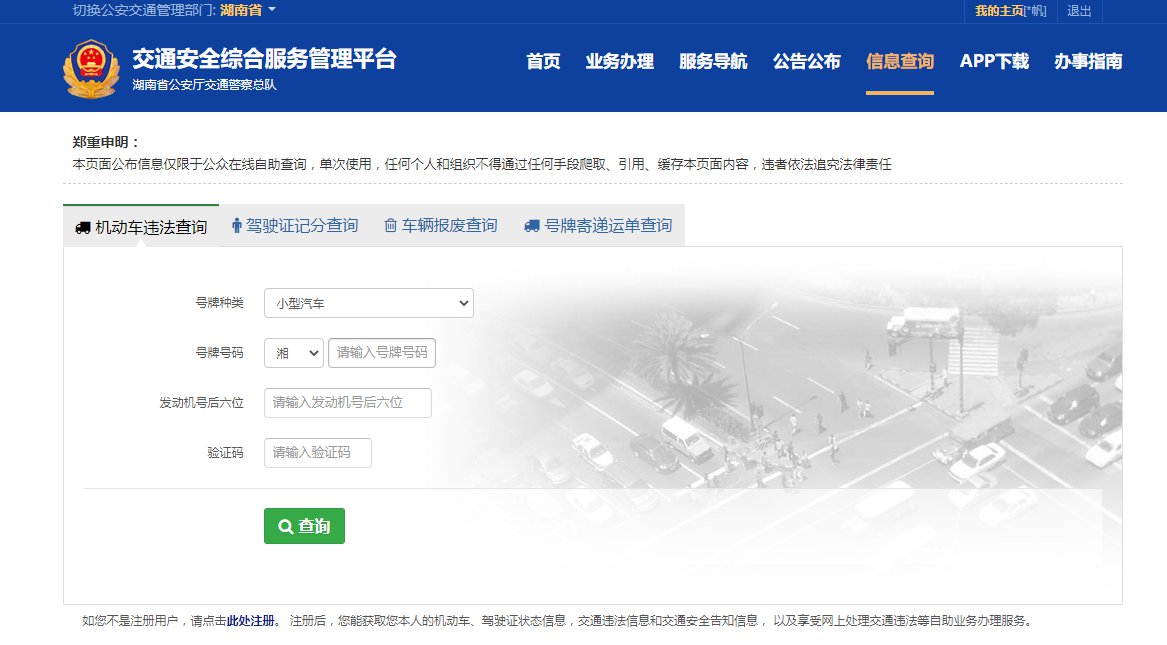The height and width of the screenshot is (645, 1167).
Task: Click the 验证码 captcha input box
Action: click(317, 453)
